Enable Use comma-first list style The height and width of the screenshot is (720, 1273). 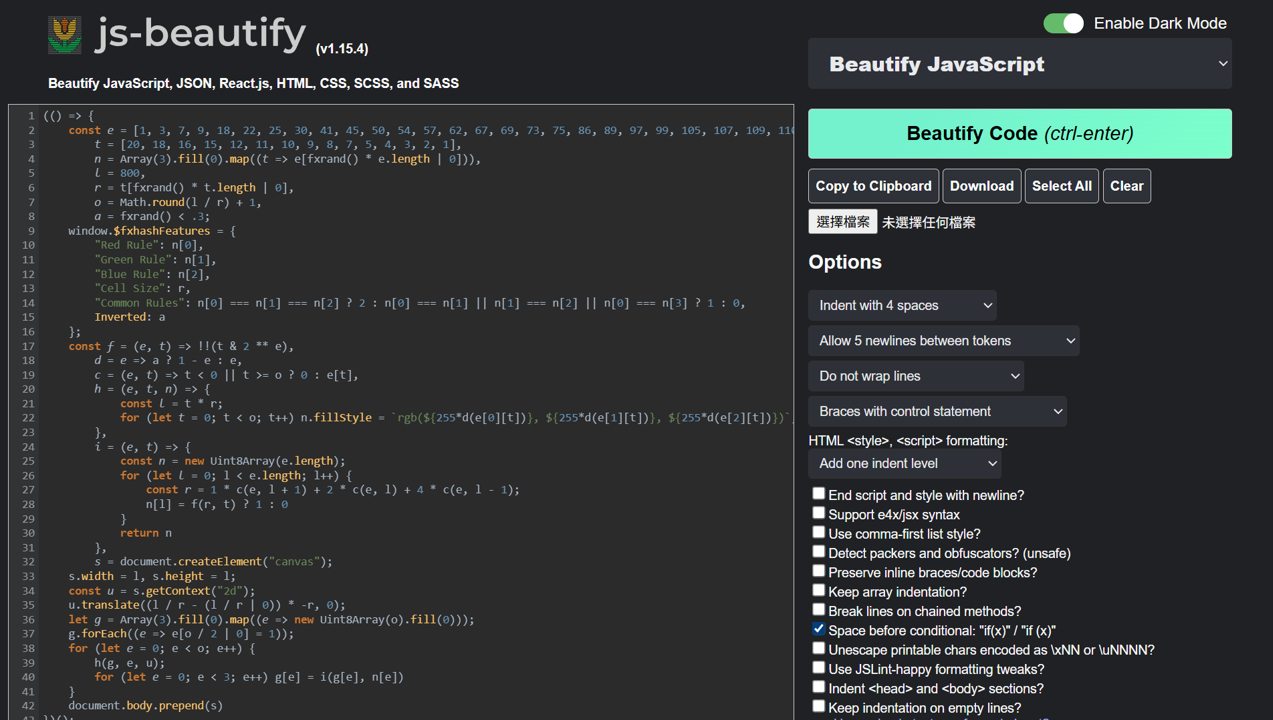(819, 533)
